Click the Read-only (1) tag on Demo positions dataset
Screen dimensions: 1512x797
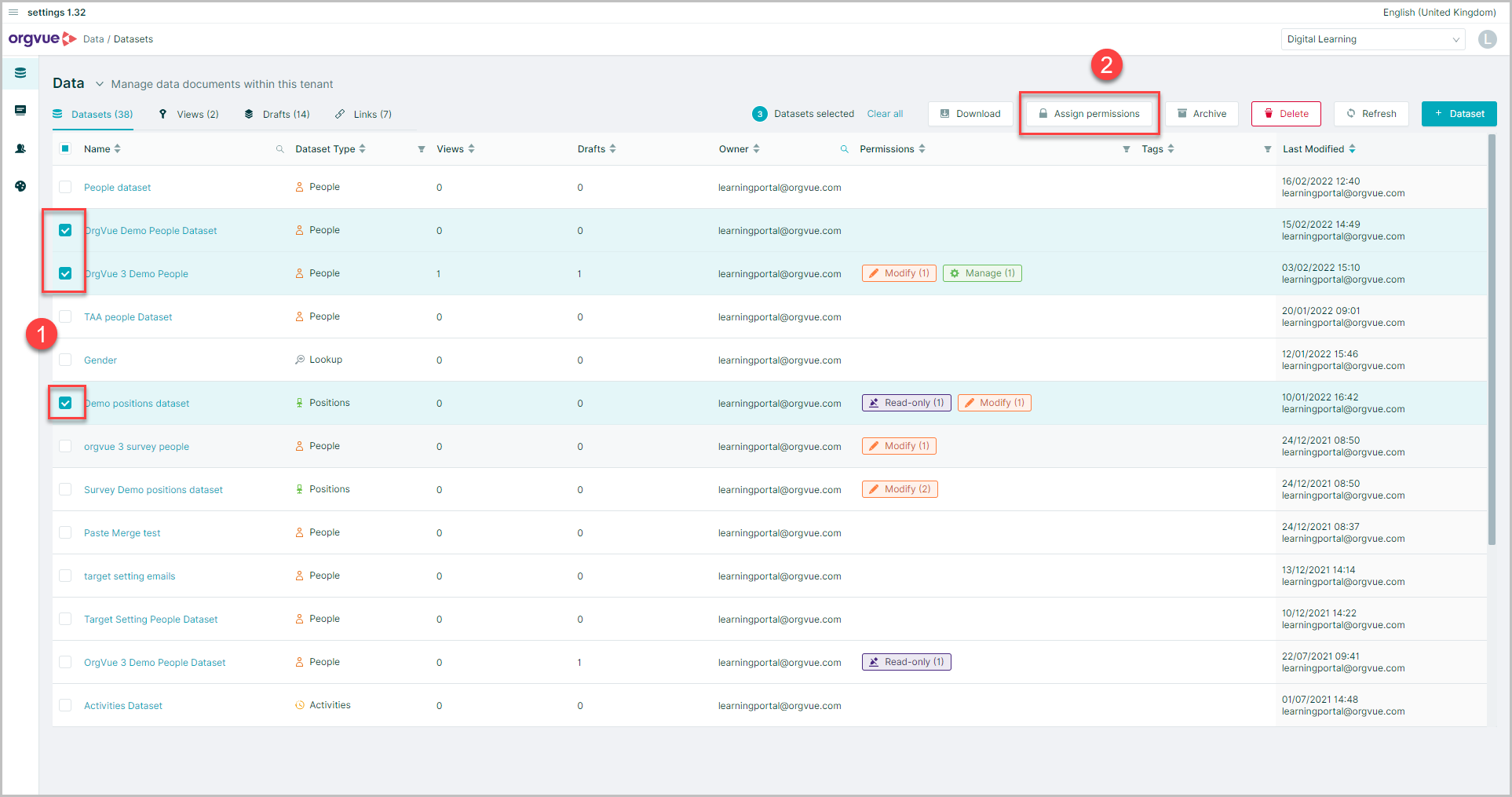pos(907,403)
